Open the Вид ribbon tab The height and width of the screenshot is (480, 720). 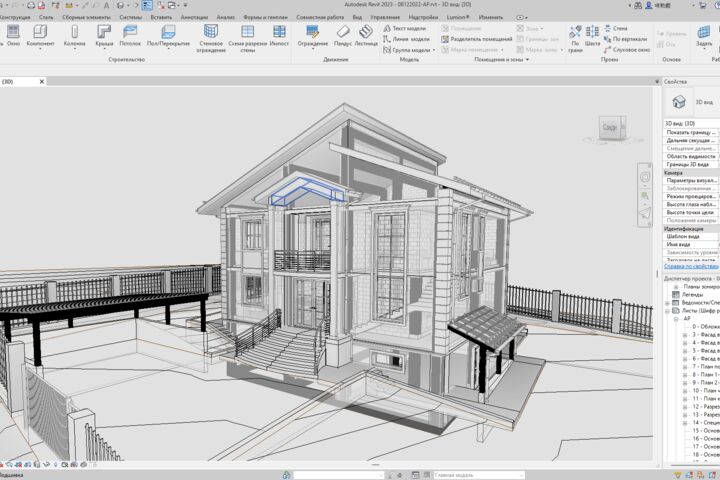357,17
